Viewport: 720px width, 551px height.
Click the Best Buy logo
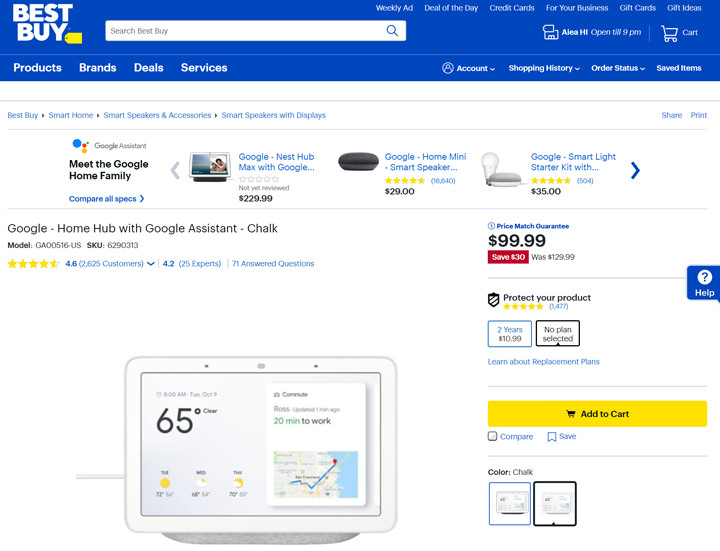click(45, 25)
